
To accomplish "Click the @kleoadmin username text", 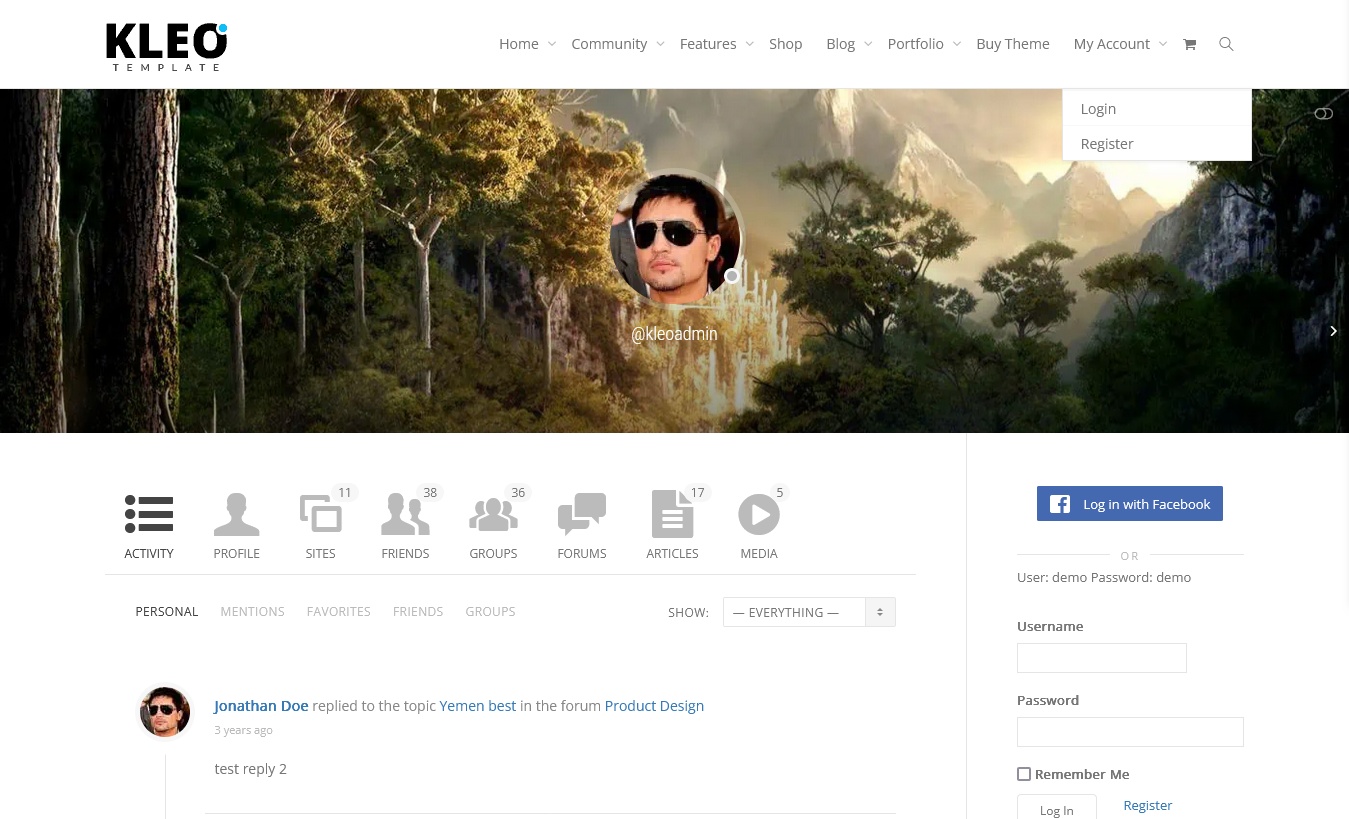I will coord(674,334).
